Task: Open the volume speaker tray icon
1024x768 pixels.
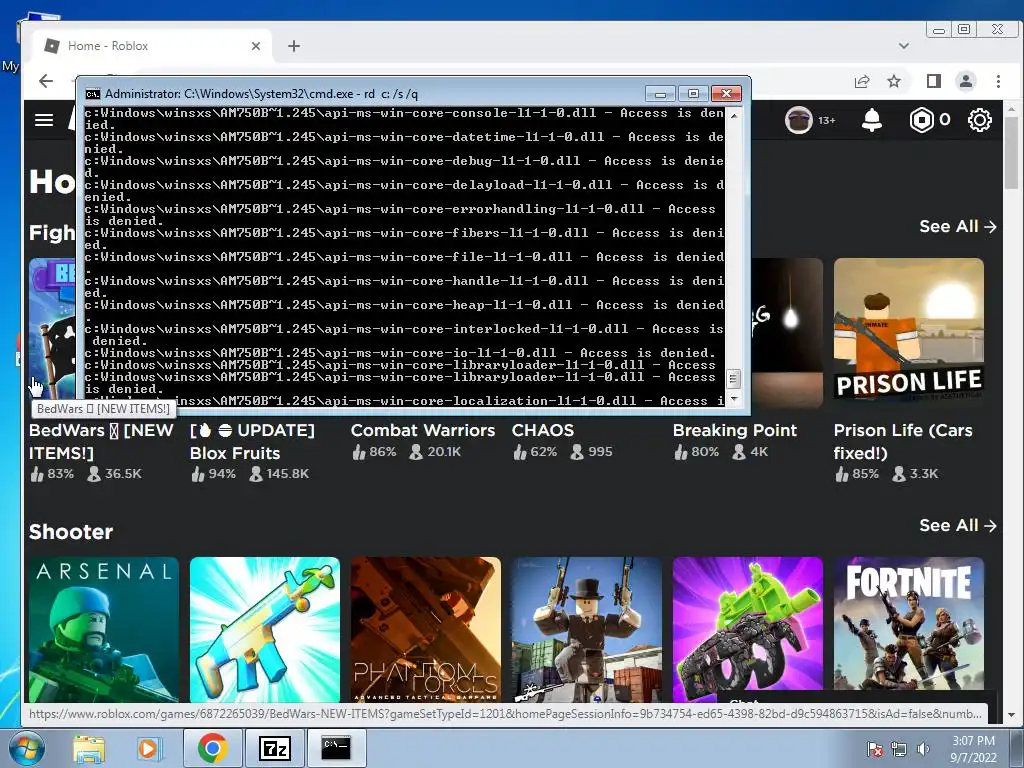Action: 923,749
